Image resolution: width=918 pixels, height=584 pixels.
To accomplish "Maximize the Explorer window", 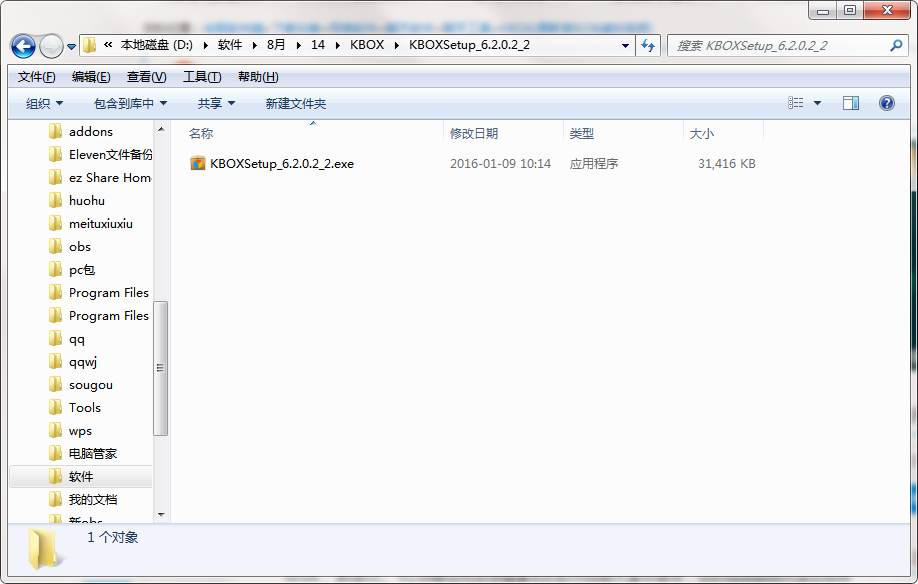I will point(850,11).
